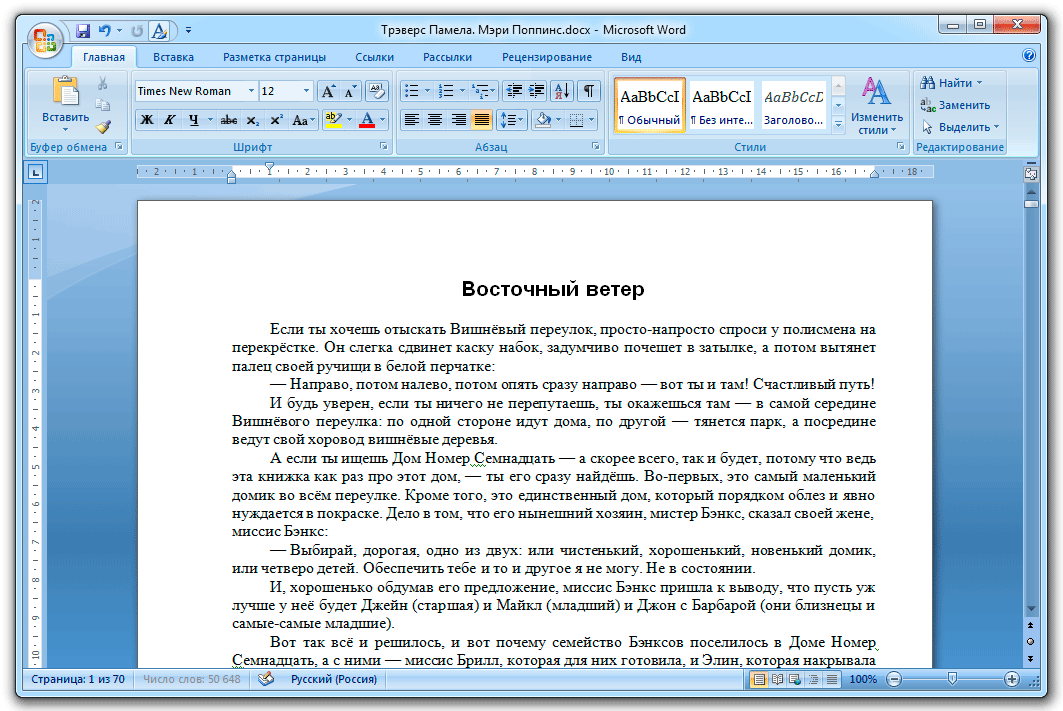Click Русский (Россия) language indicator
Viewport: 1063px width, 711px height.
[334, 679]
